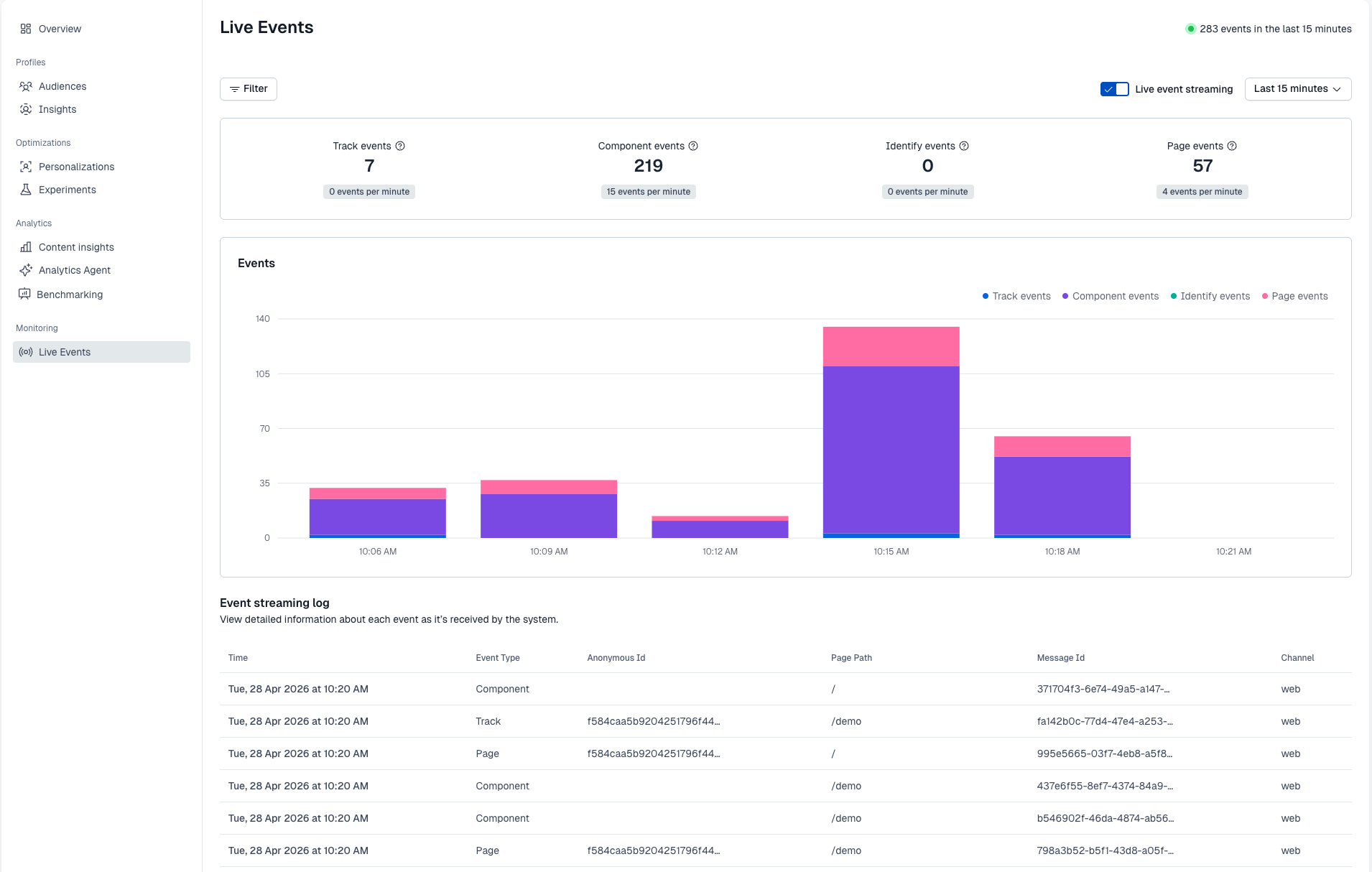Toggle Live event streaming switch

(1114, 89)
